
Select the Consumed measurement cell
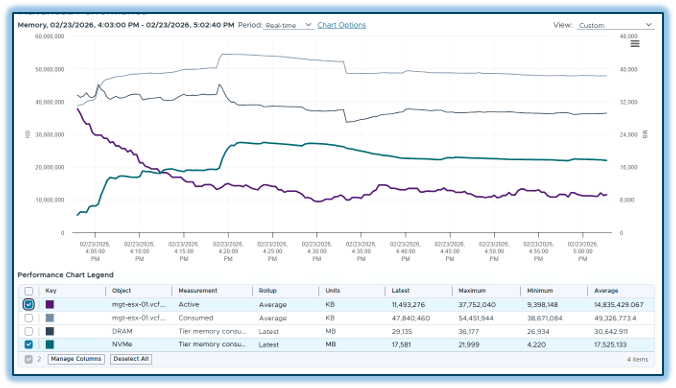click(196, 318)
